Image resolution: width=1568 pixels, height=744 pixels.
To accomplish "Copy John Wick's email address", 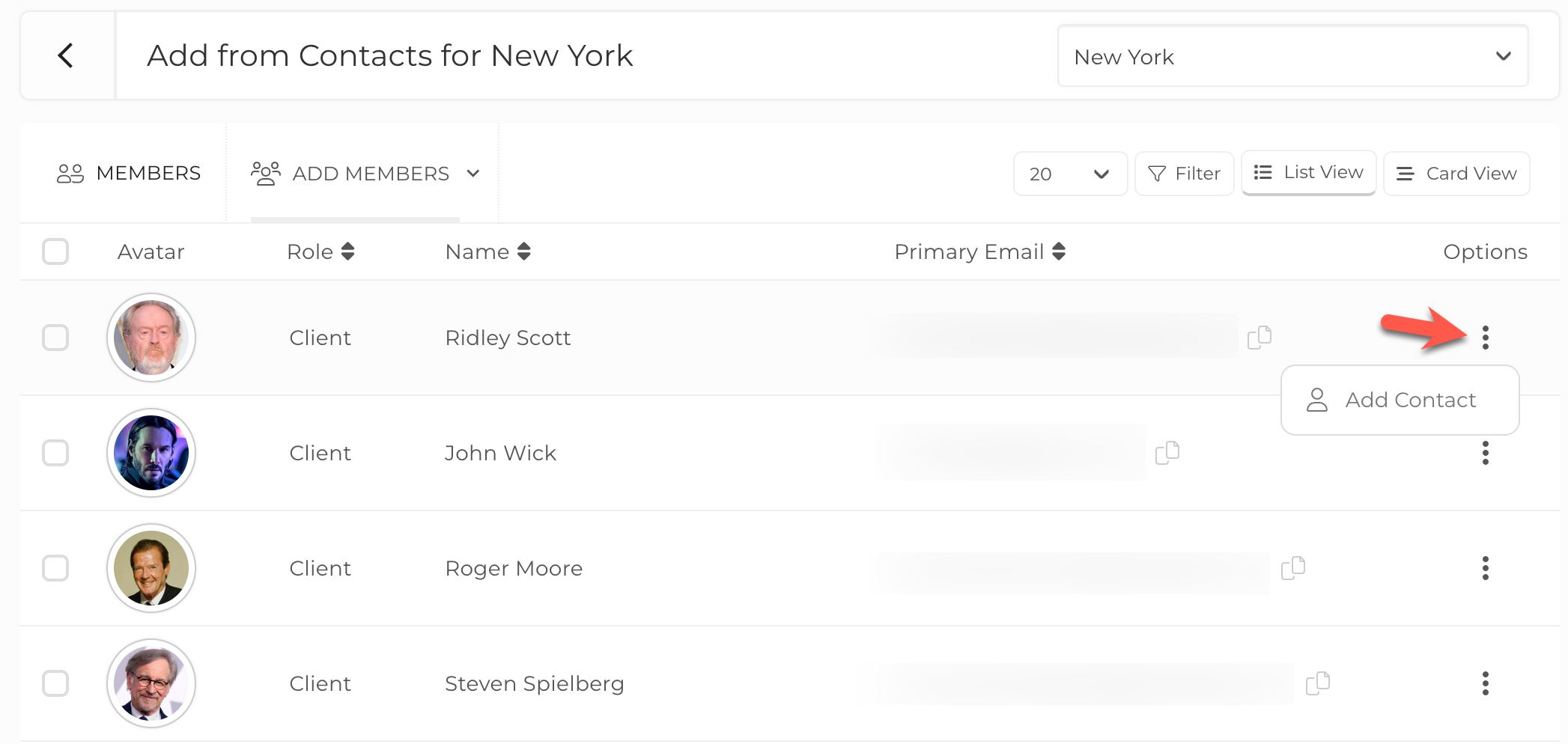I will (x=1167, y=453).
